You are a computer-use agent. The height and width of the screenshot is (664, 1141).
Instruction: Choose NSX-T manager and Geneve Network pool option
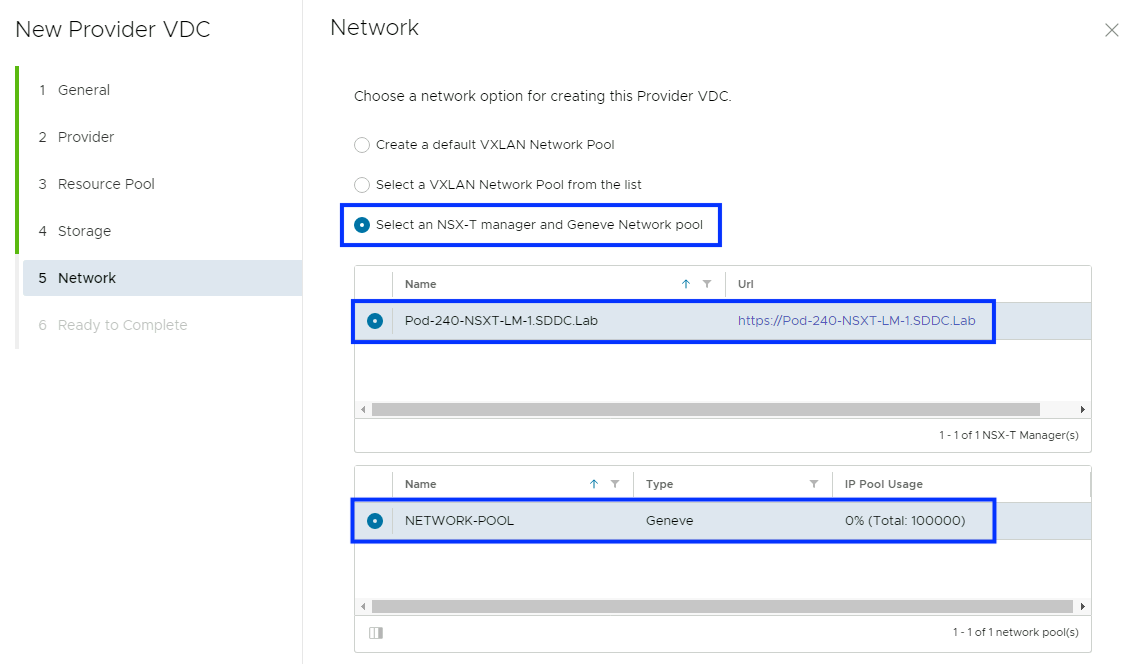click(362, 225)
